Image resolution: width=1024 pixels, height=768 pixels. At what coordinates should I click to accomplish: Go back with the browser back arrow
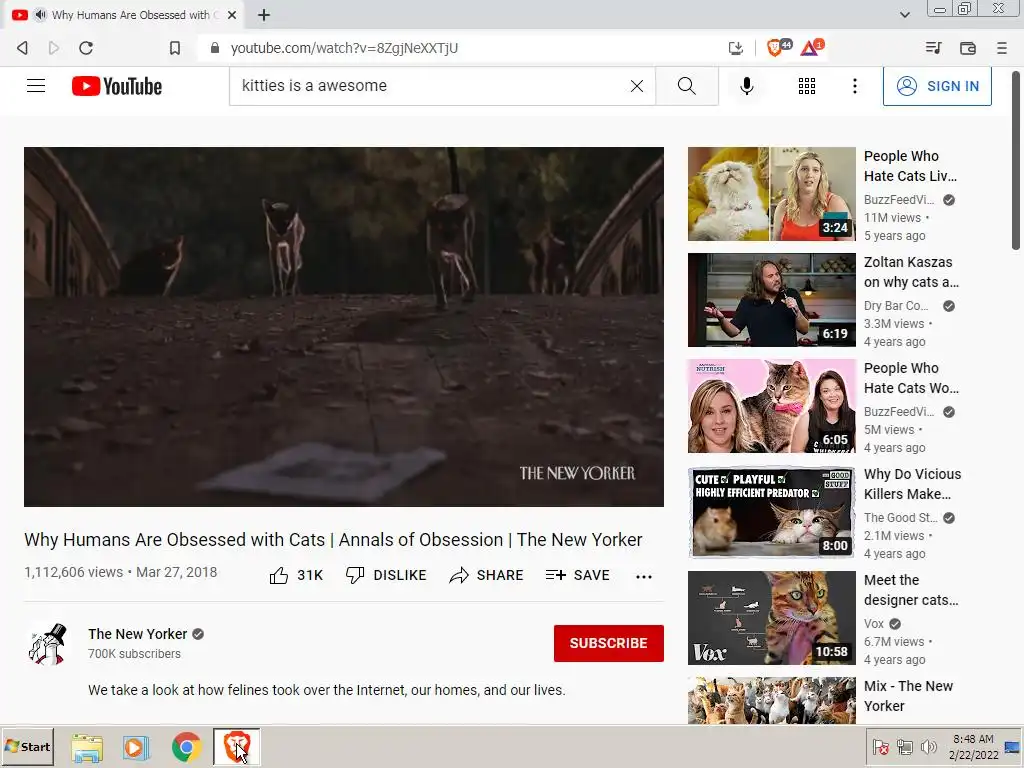pyautogui.click(x=22, y=48)
